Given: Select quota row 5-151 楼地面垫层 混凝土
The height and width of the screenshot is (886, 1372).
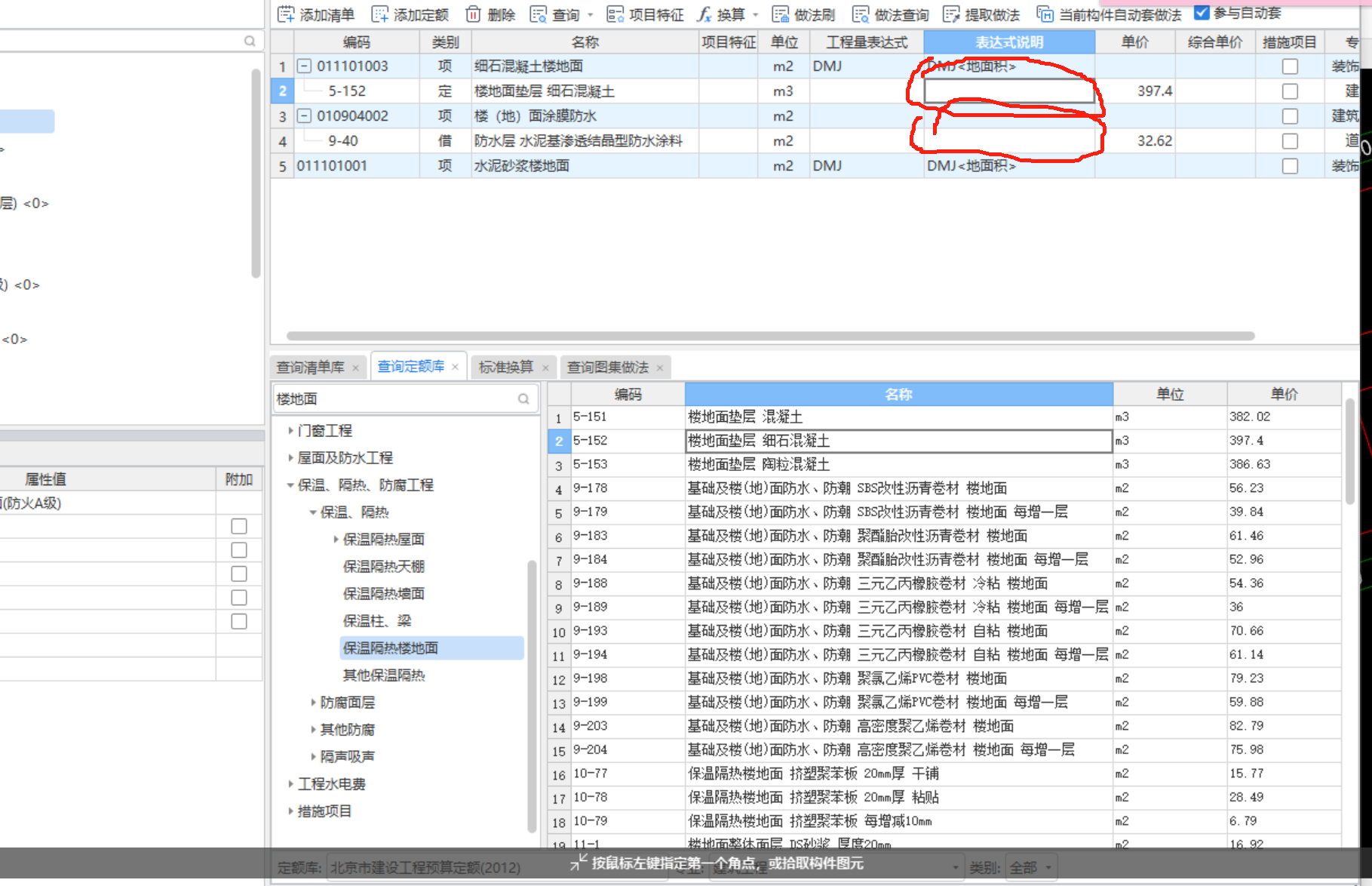Looking at the screenshot, I should click(x=944, y=417).
